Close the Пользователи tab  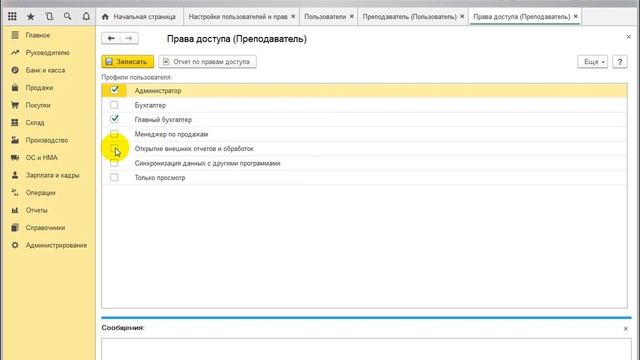[x=351, y=16]
